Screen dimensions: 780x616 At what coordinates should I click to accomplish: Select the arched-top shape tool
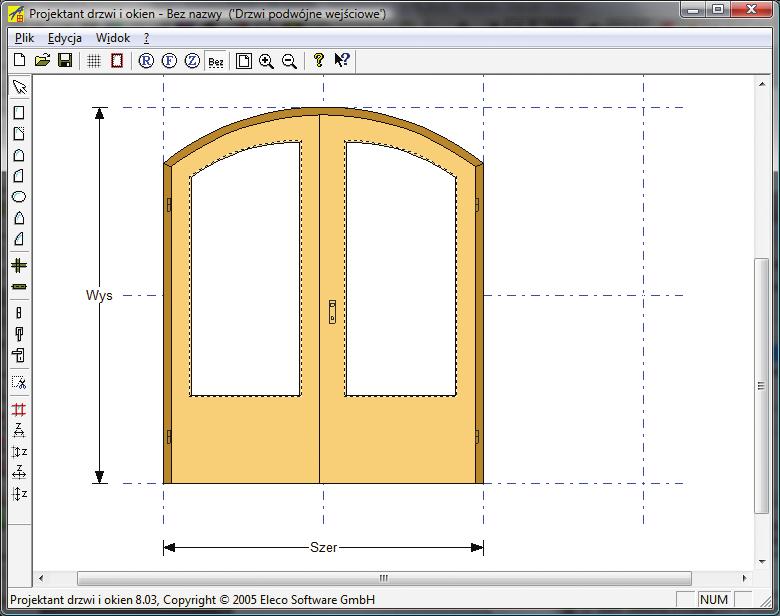(19, 155)
